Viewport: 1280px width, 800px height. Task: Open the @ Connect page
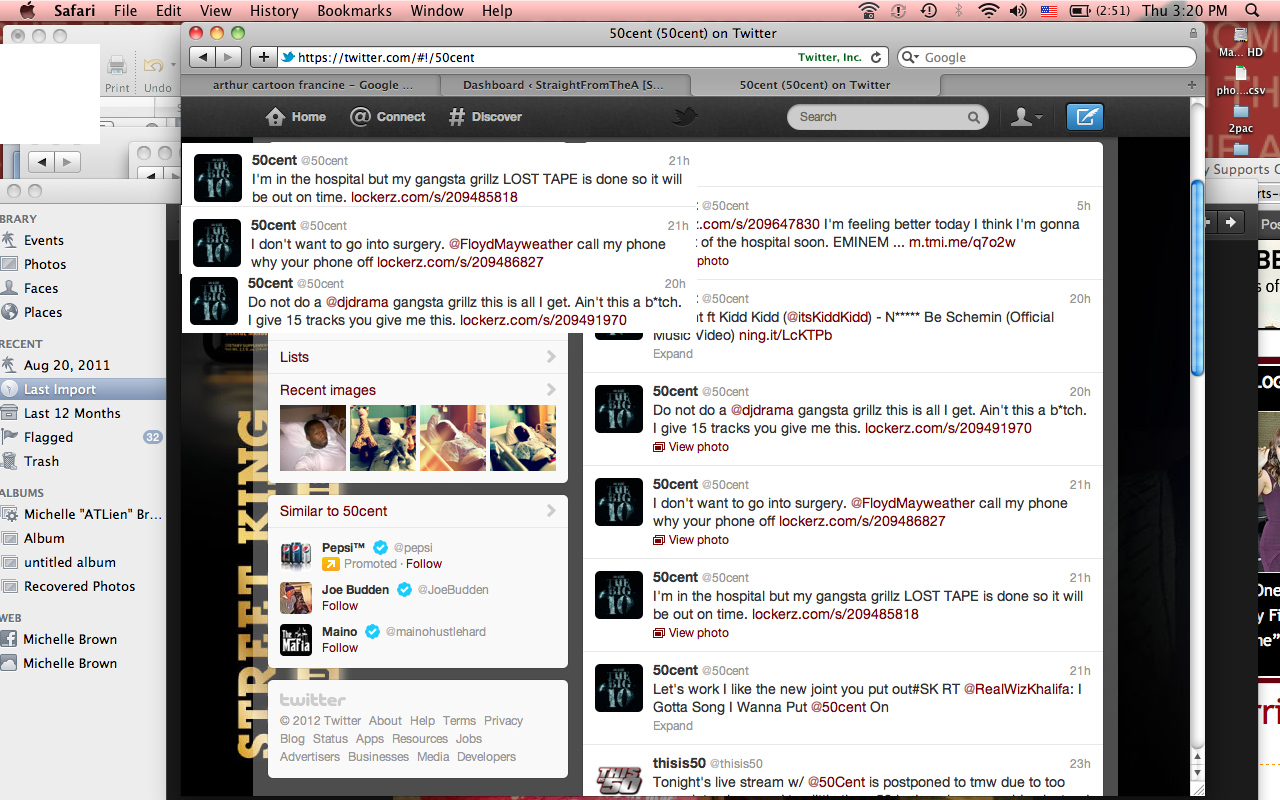[361, 117]
